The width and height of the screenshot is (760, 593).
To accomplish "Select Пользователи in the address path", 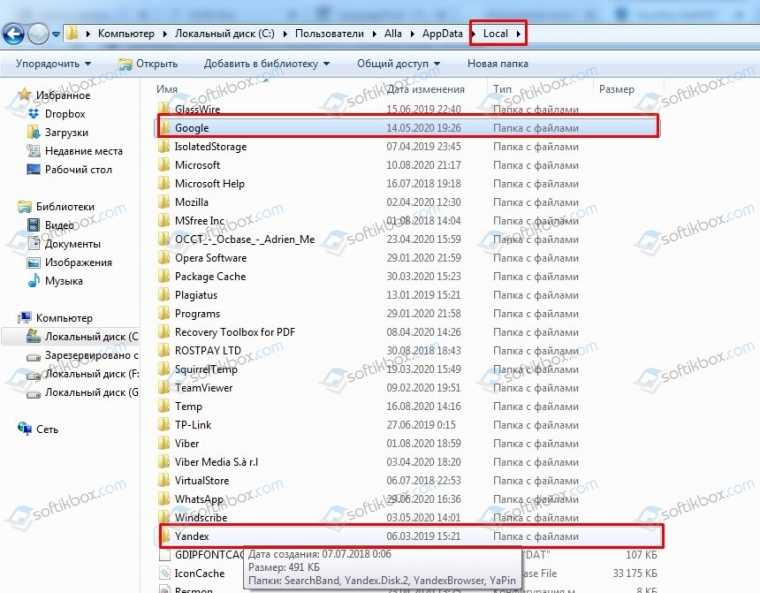I will point(329,33).
